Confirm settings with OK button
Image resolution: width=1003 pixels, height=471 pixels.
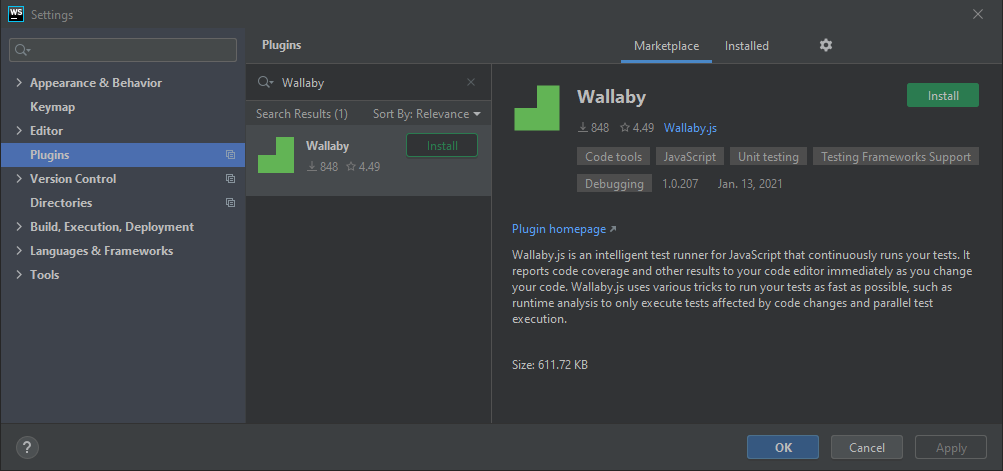783,447
